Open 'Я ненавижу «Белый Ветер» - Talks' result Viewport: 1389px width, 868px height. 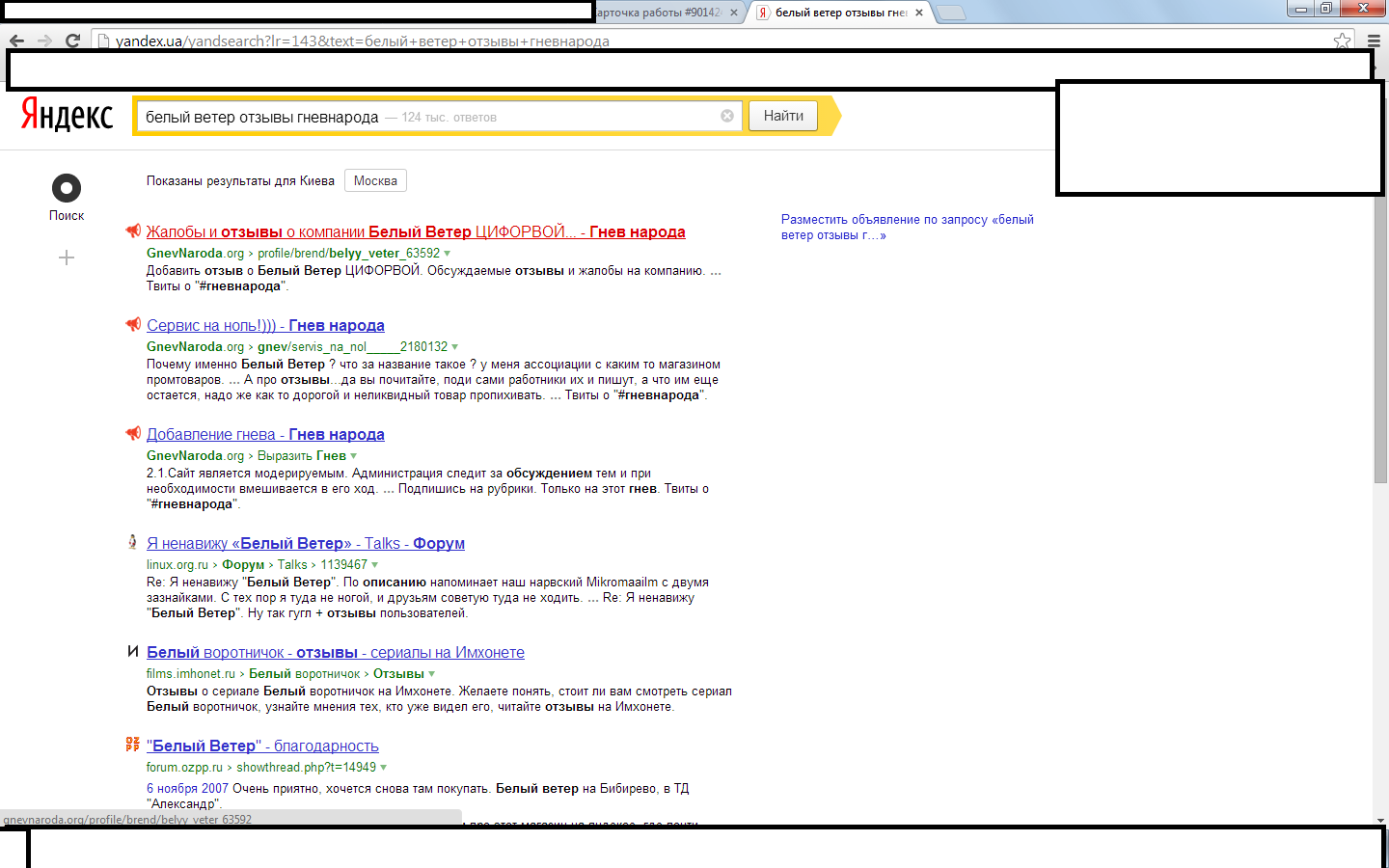306,543
